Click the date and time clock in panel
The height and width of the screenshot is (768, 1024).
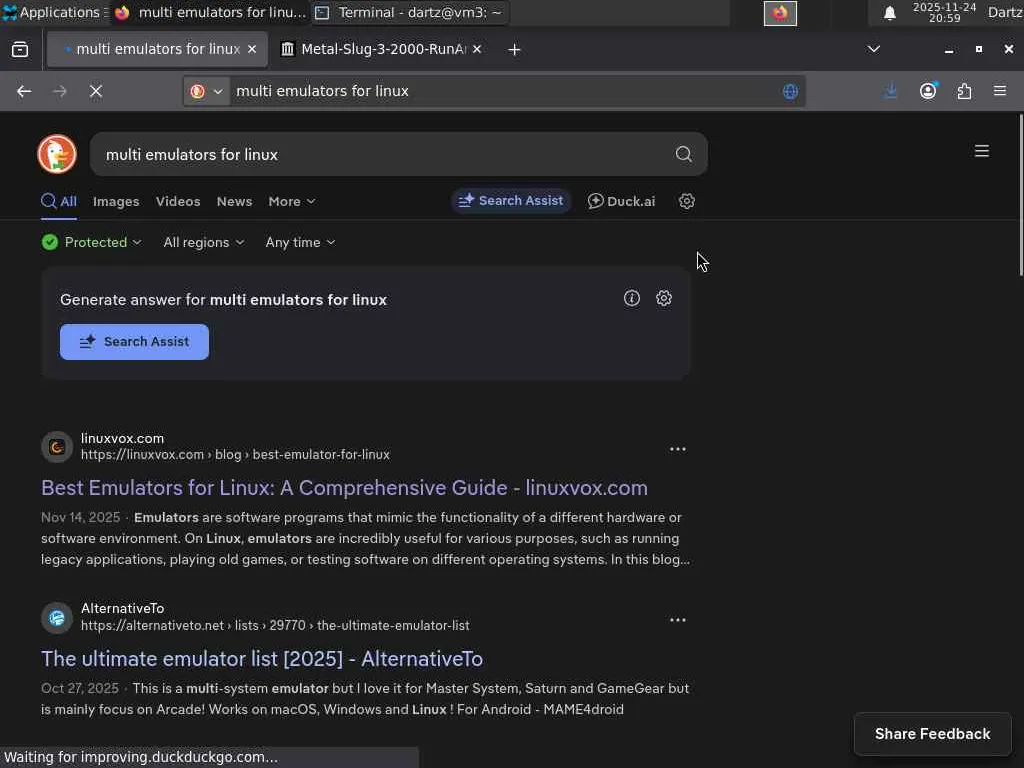(944, 12)
